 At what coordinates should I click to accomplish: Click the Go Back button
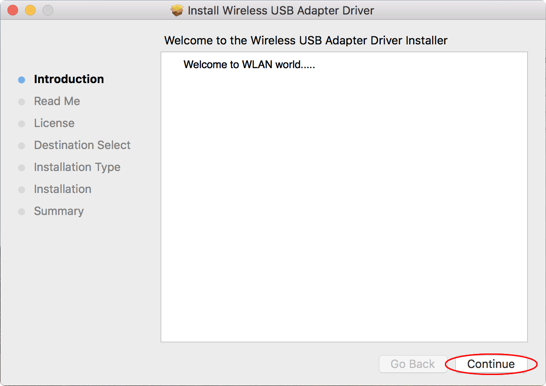coord(413,364)
